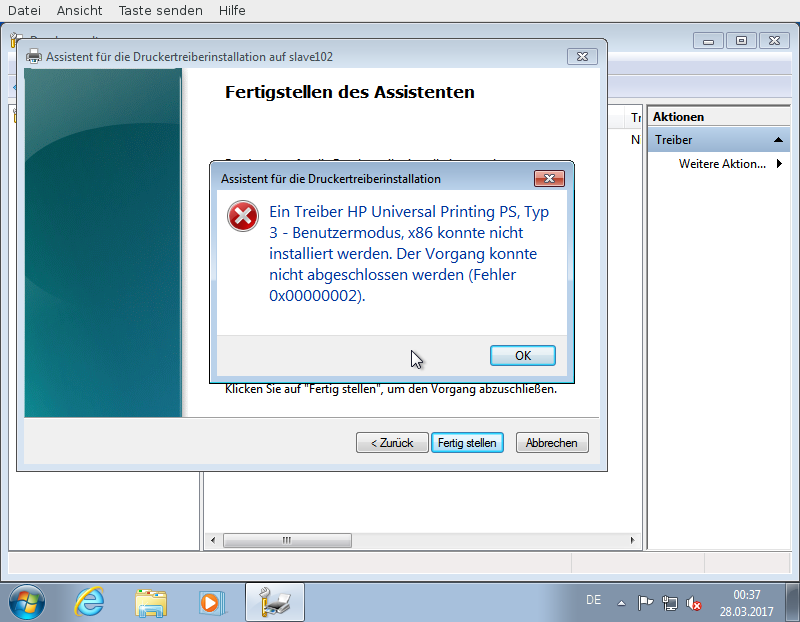
Task: Click OK in the error dialog
Action: click(522, 356)
